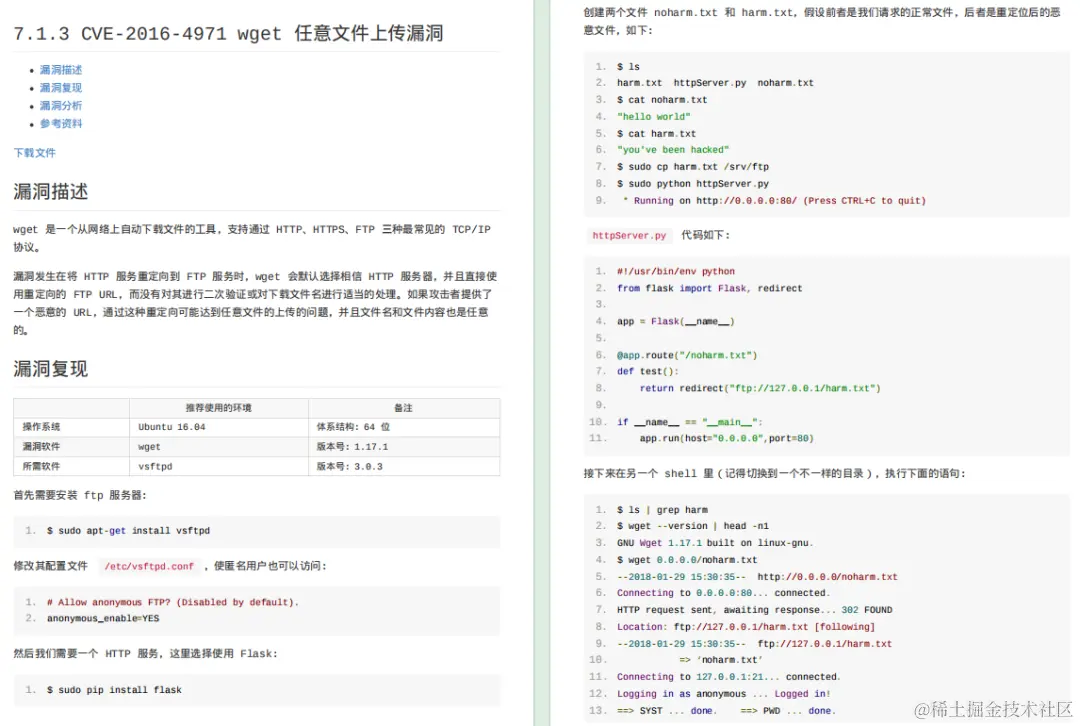Viewport: 1080px width, 726px height.
Task: Click the 漏洞软件 table cell
Action: tap(72, 446)
